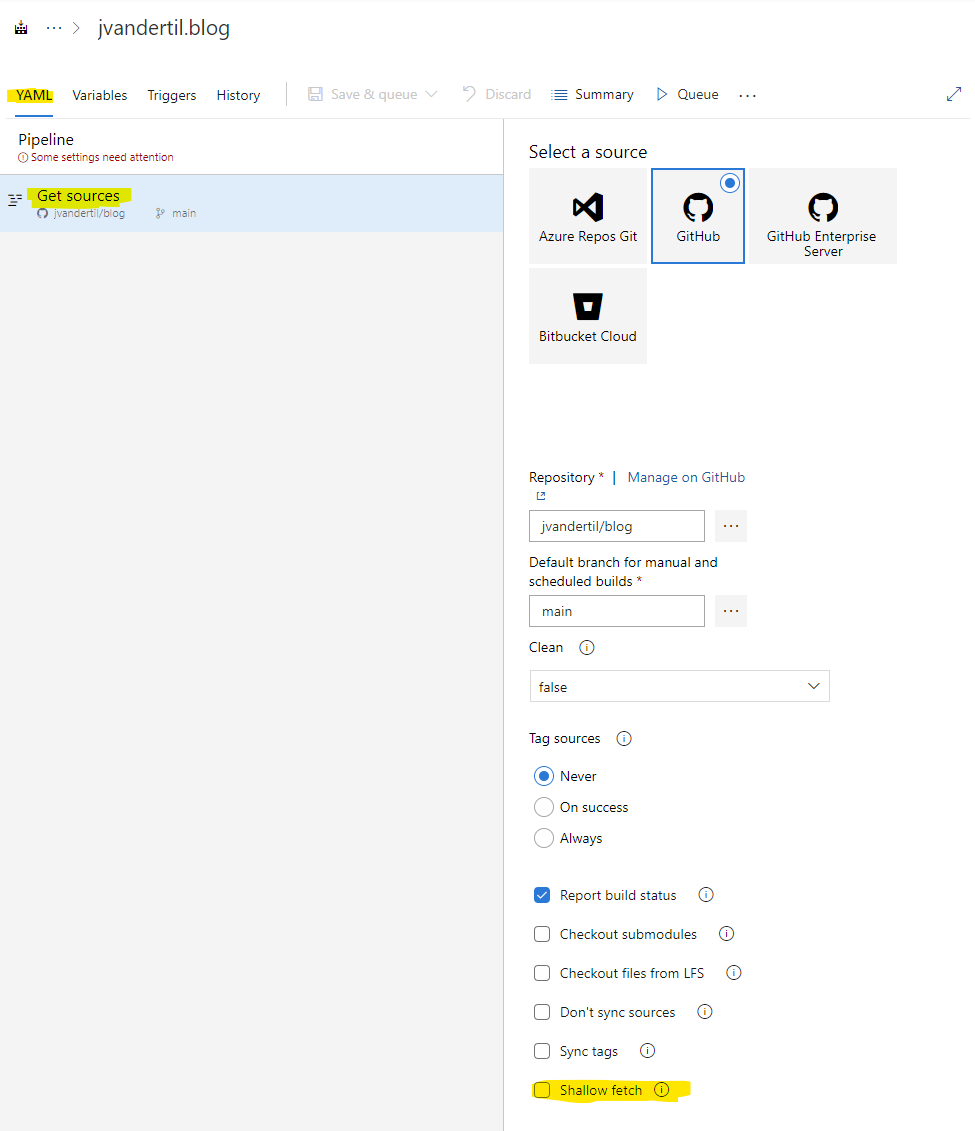Image resolution: width=975 pixels, height=1131 pixels.
Task: Enable Don't sync sources
Action: click(x=542, y=1012)
